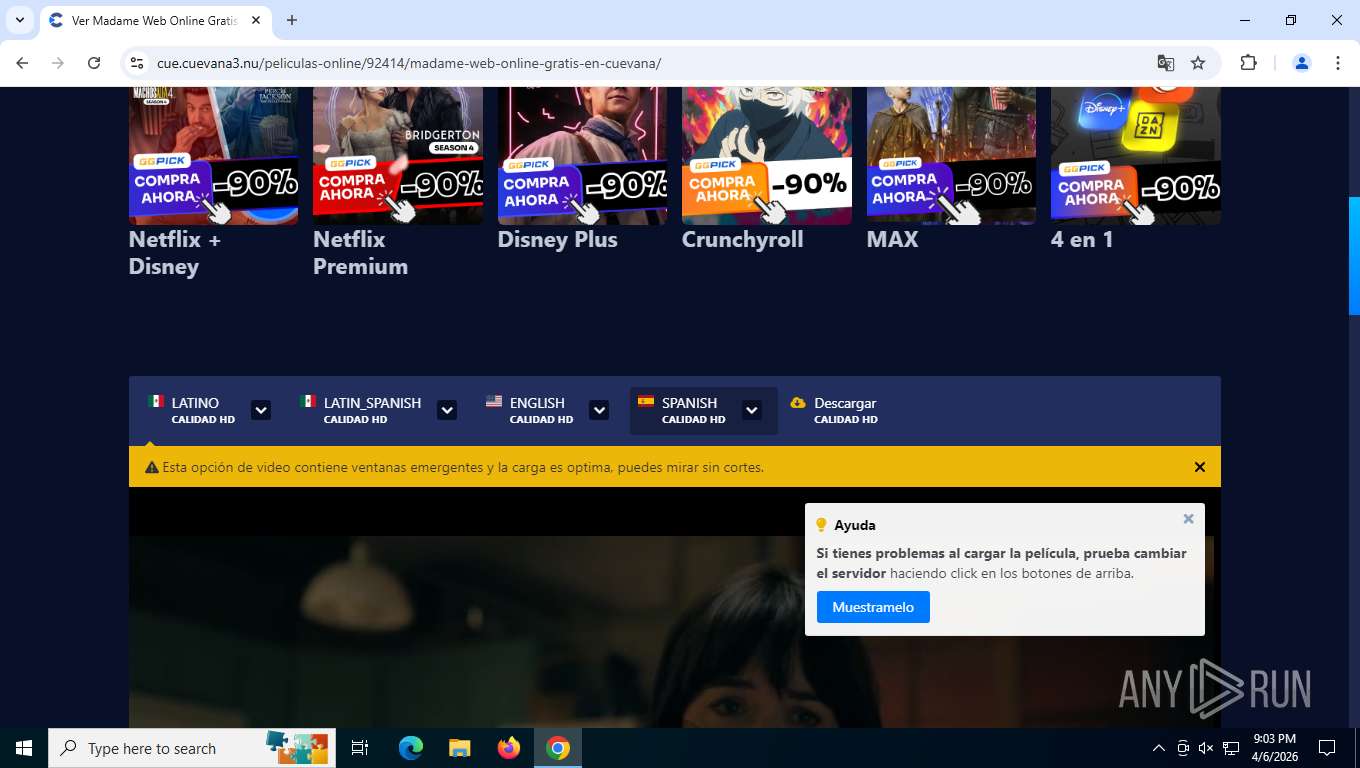Click the 4 en 1 title link
Screen dimensions: 1360x768
click(x=1082, y=240)
